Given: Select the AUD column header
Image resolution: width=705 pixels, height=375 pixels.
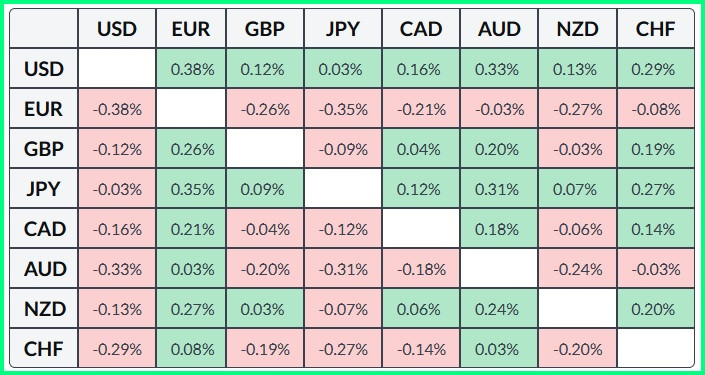Looking at the screenshot, I should pyautogui.click(x=499, y=29).
